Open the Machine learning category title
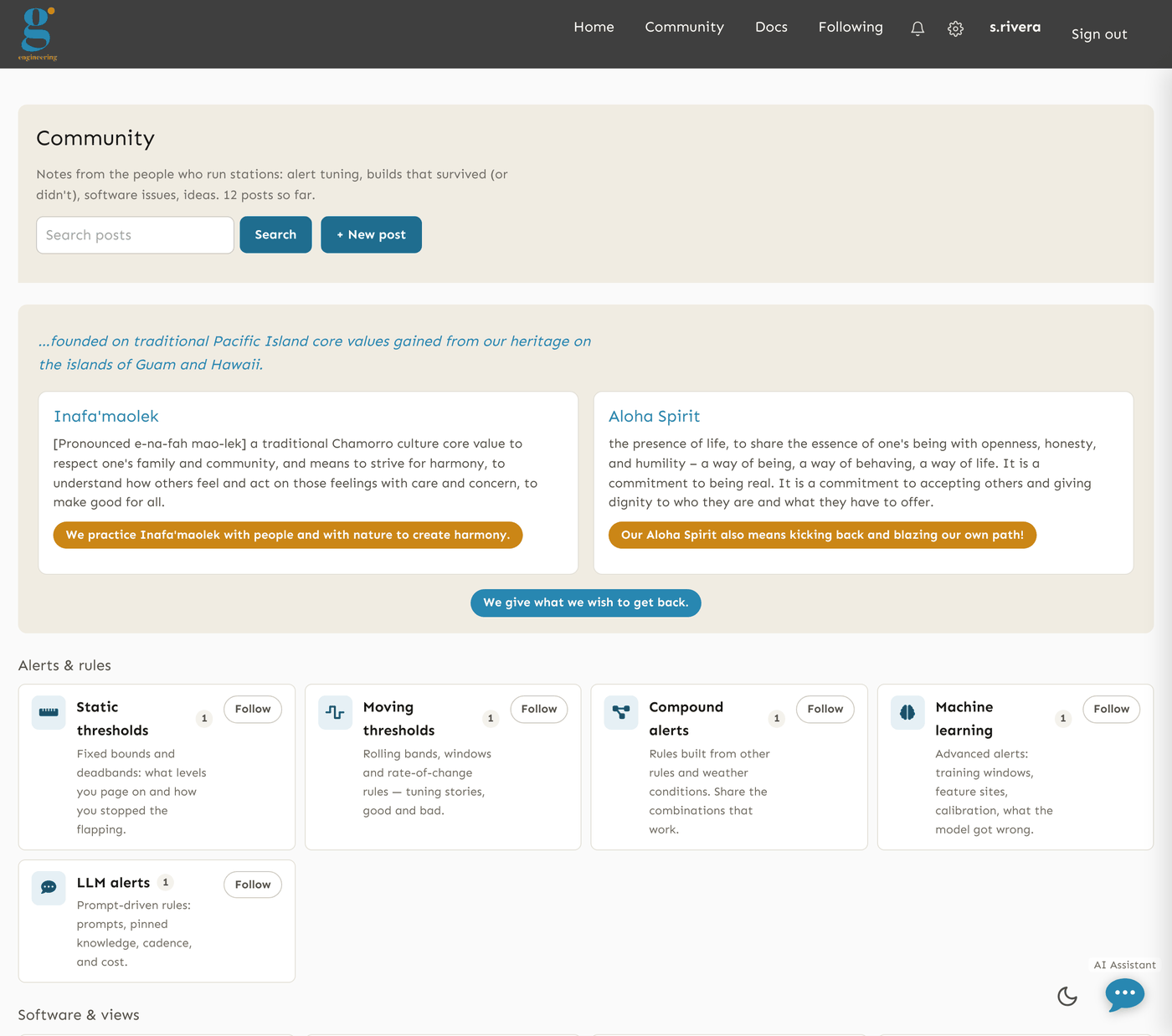This screenshot has height=1036, width=1172. coord(964,719)
